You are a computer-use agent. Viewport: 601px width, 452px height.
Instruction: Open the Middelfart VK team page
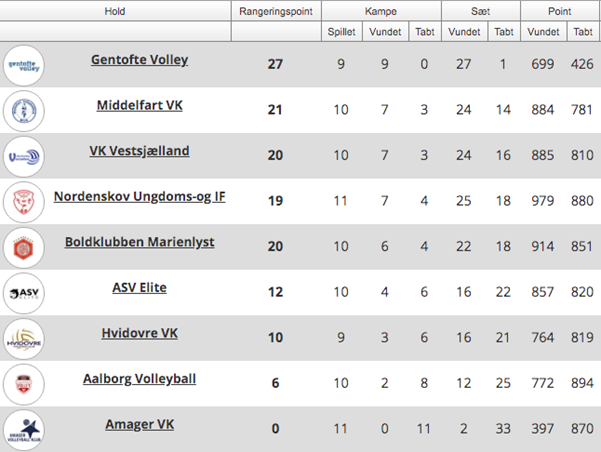[140, 105]
